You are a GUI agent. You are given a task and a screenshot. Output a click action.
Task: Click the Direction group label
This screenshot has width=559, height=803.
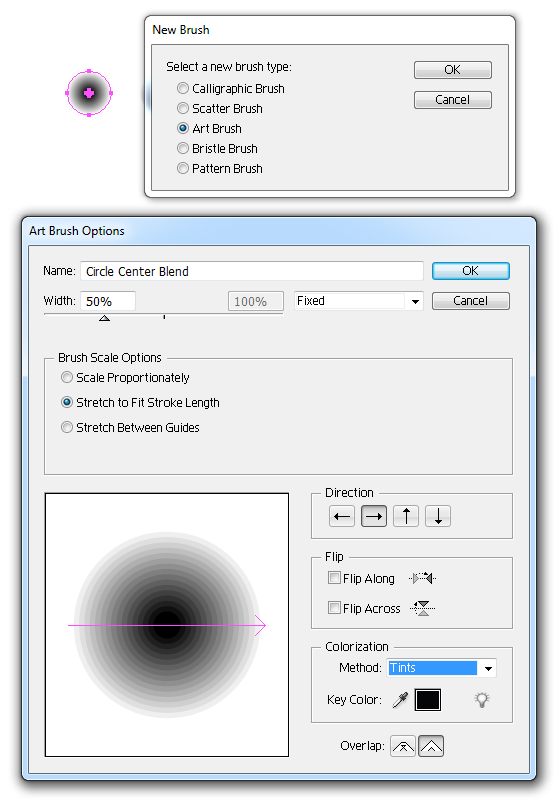tap(349, 493)
